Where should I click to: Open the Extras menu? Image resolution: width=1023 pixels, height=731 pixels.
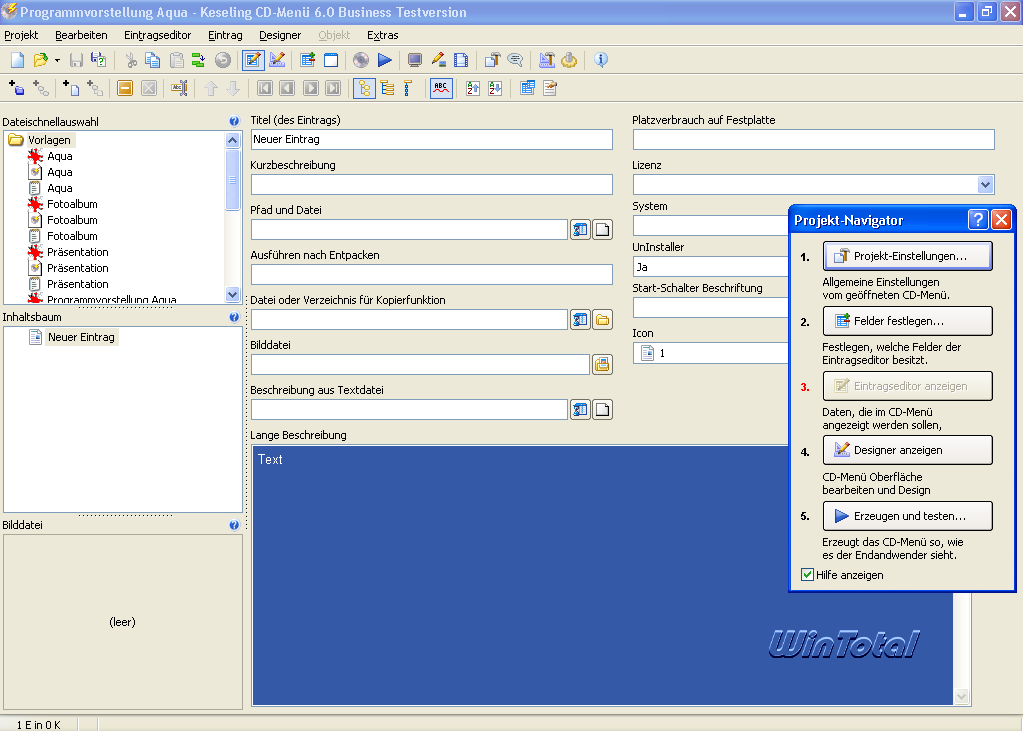(x=382, y=35)
